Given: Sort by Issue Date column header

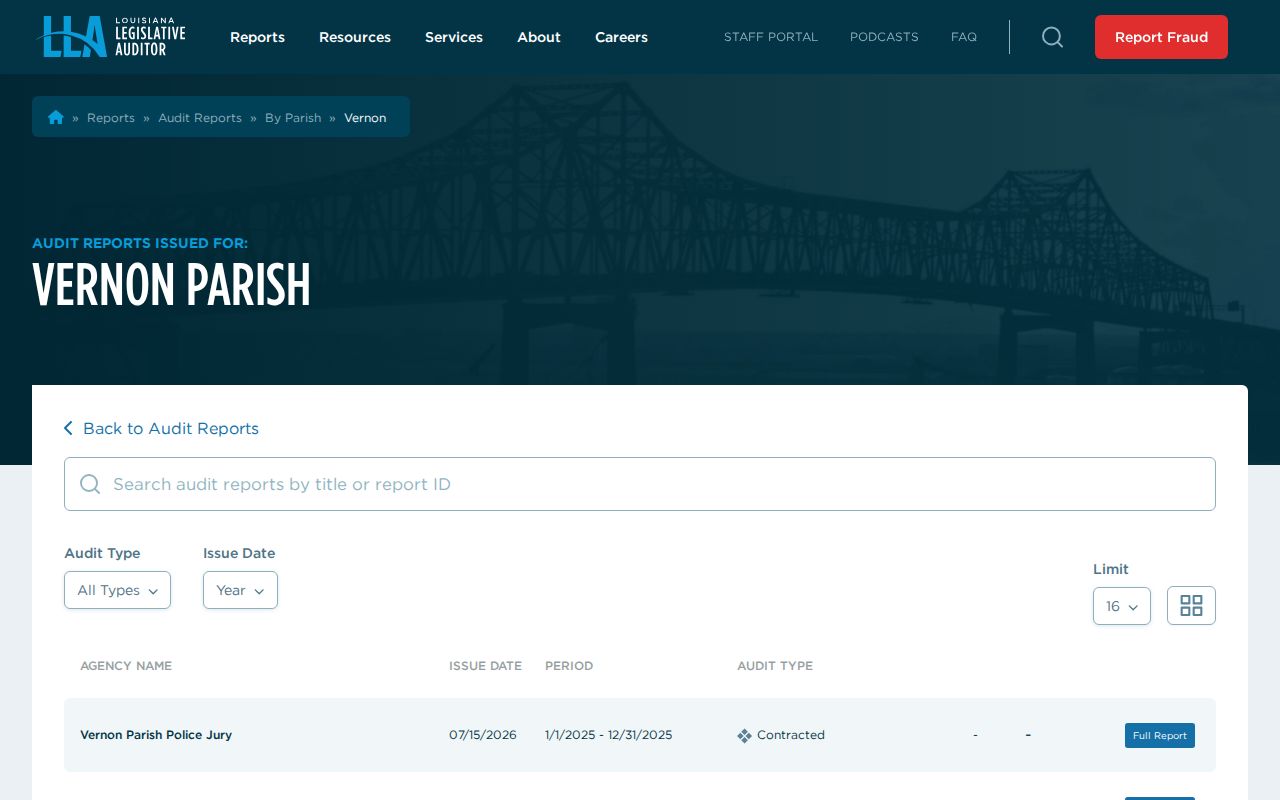Looking at the screenshot, I should tap(485, 666).
